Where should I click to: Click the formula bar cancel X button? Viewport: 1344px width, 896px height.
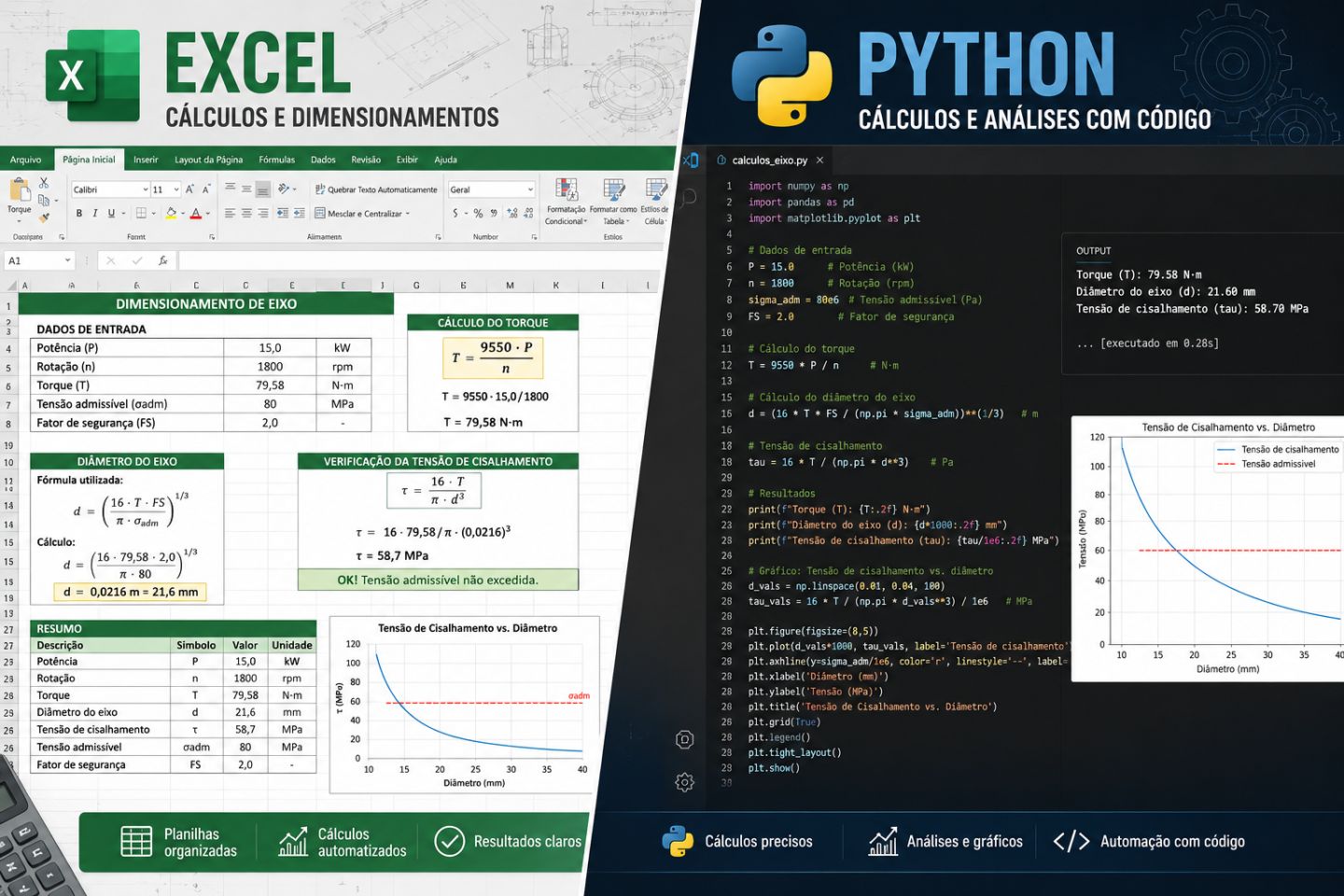point(110,261)
